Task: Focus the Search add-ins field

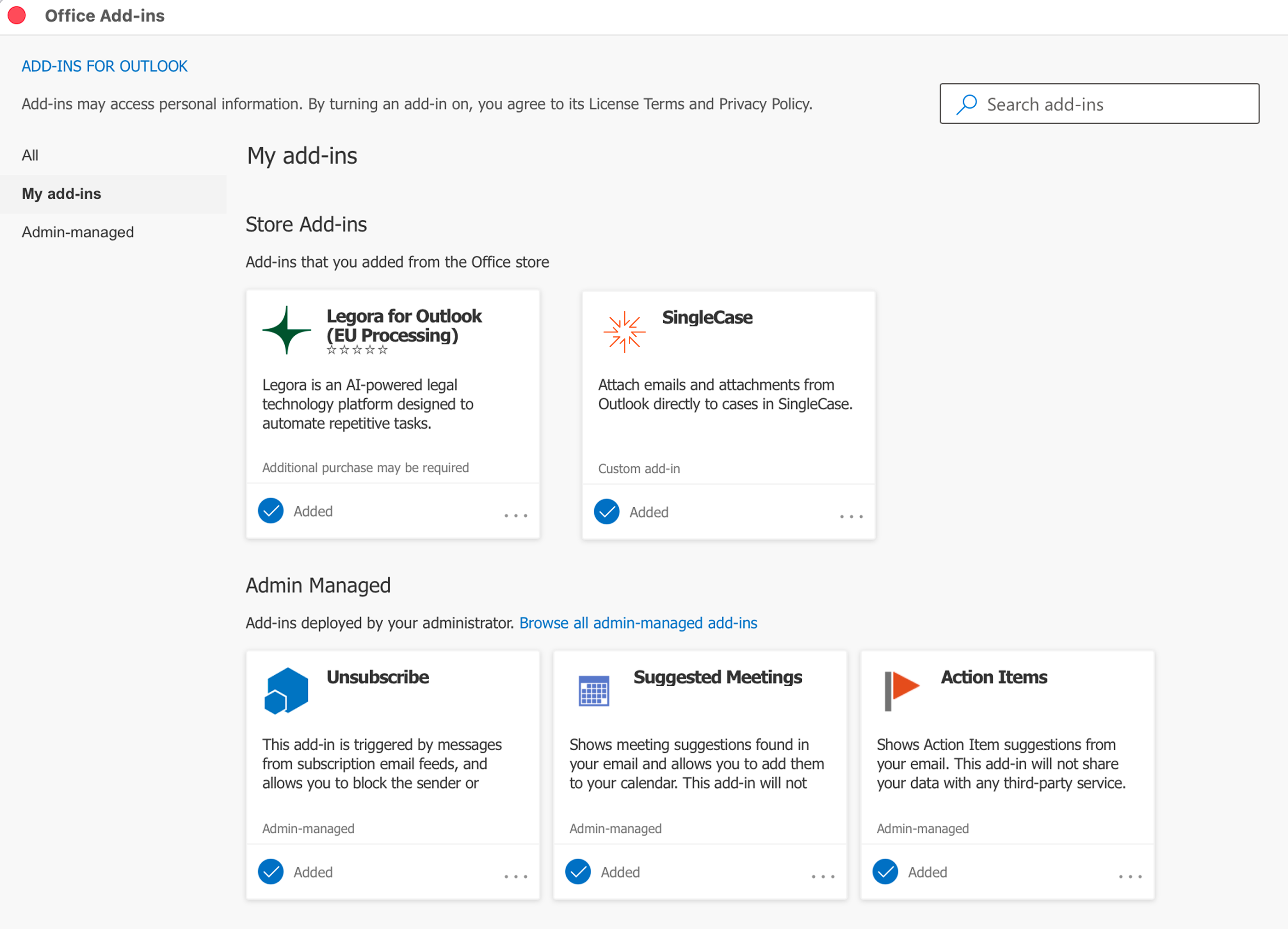Action: pos(1099,104)
